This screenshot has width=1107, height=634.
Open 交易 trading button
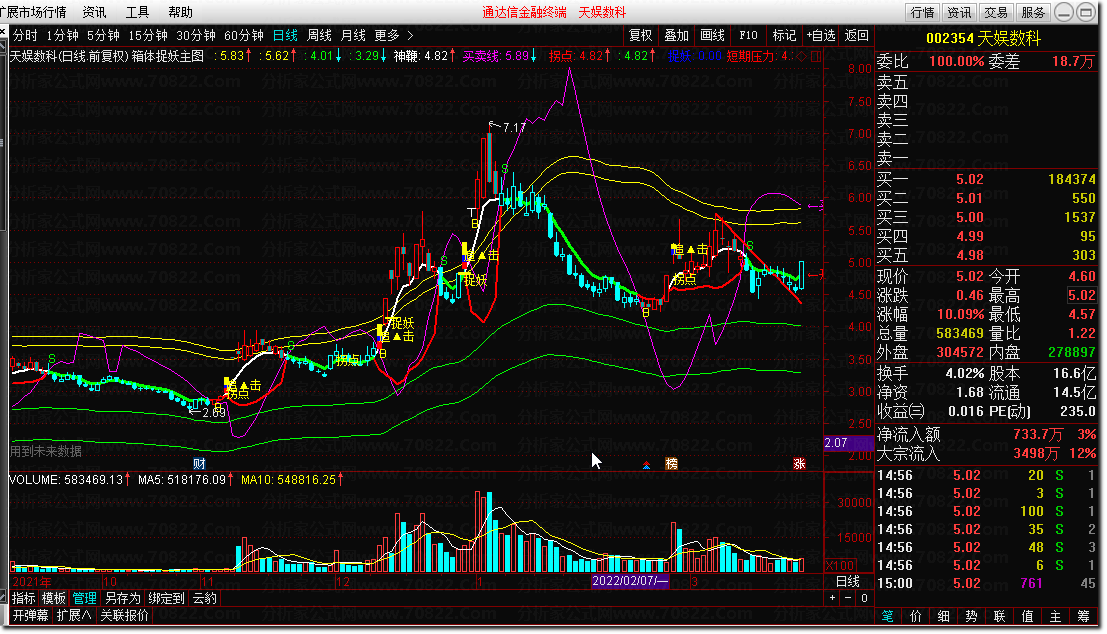tap(995, 12)
